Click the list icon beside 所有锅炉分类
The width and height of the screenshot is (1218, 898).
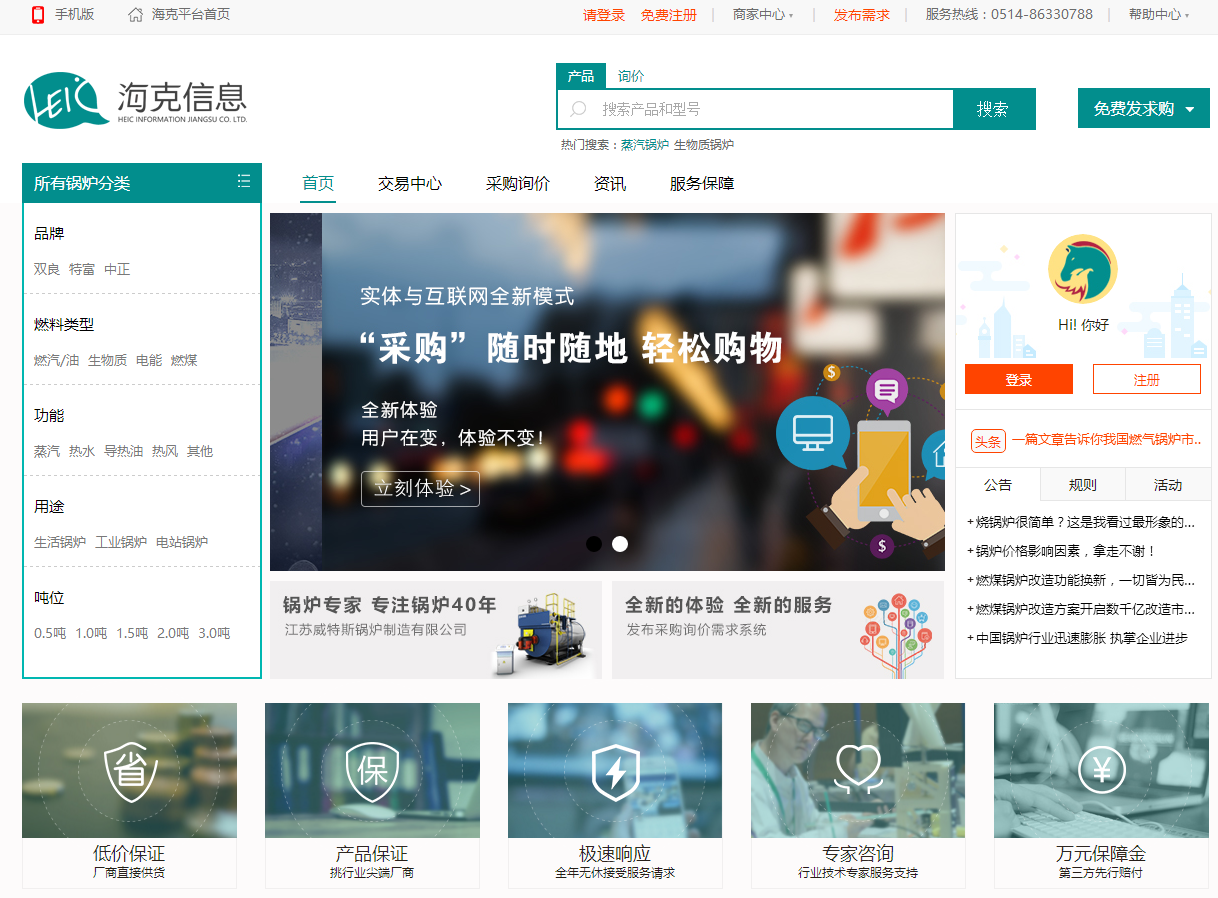pos(244,181)
